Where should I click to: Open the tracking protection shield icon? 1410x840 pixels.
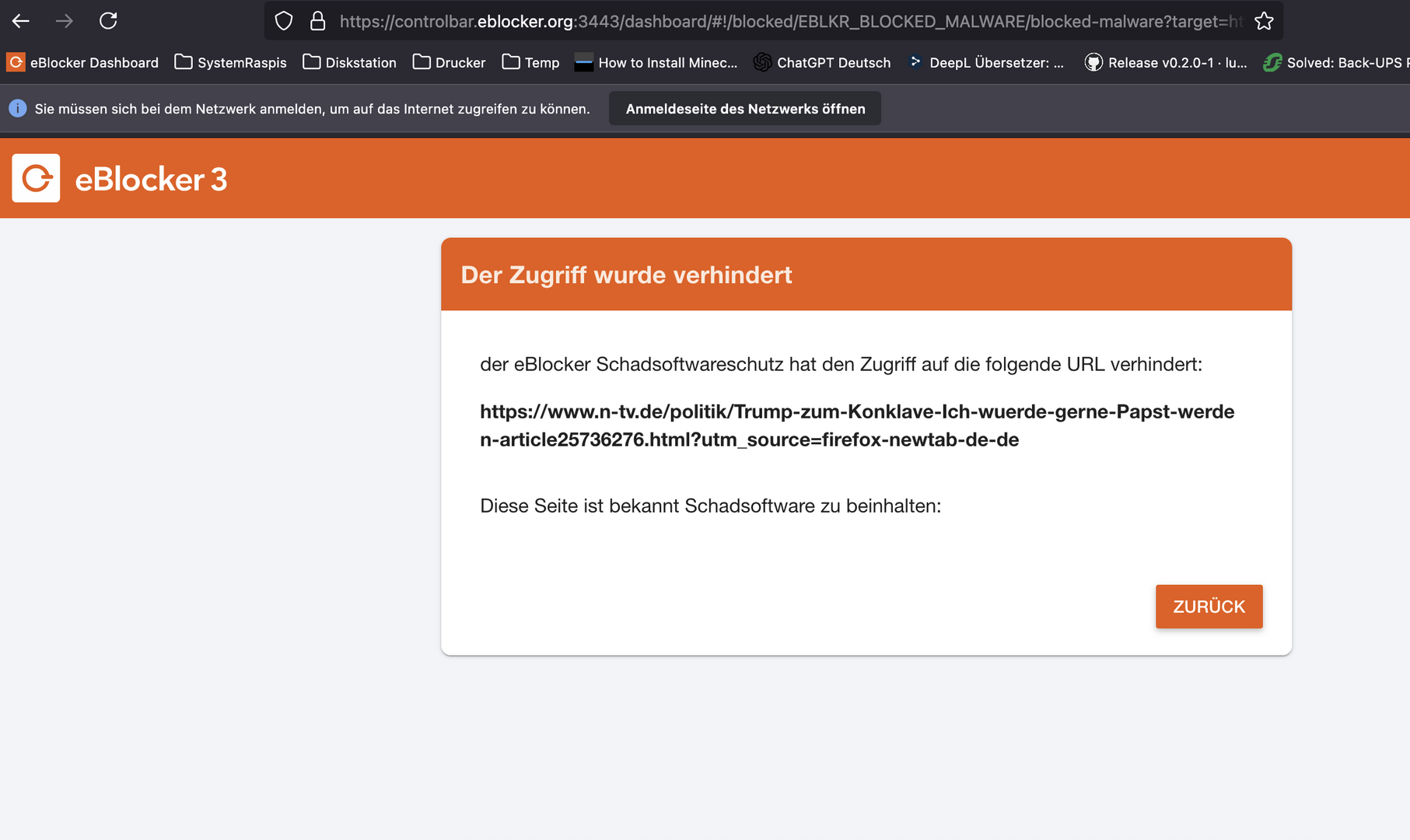284,21
